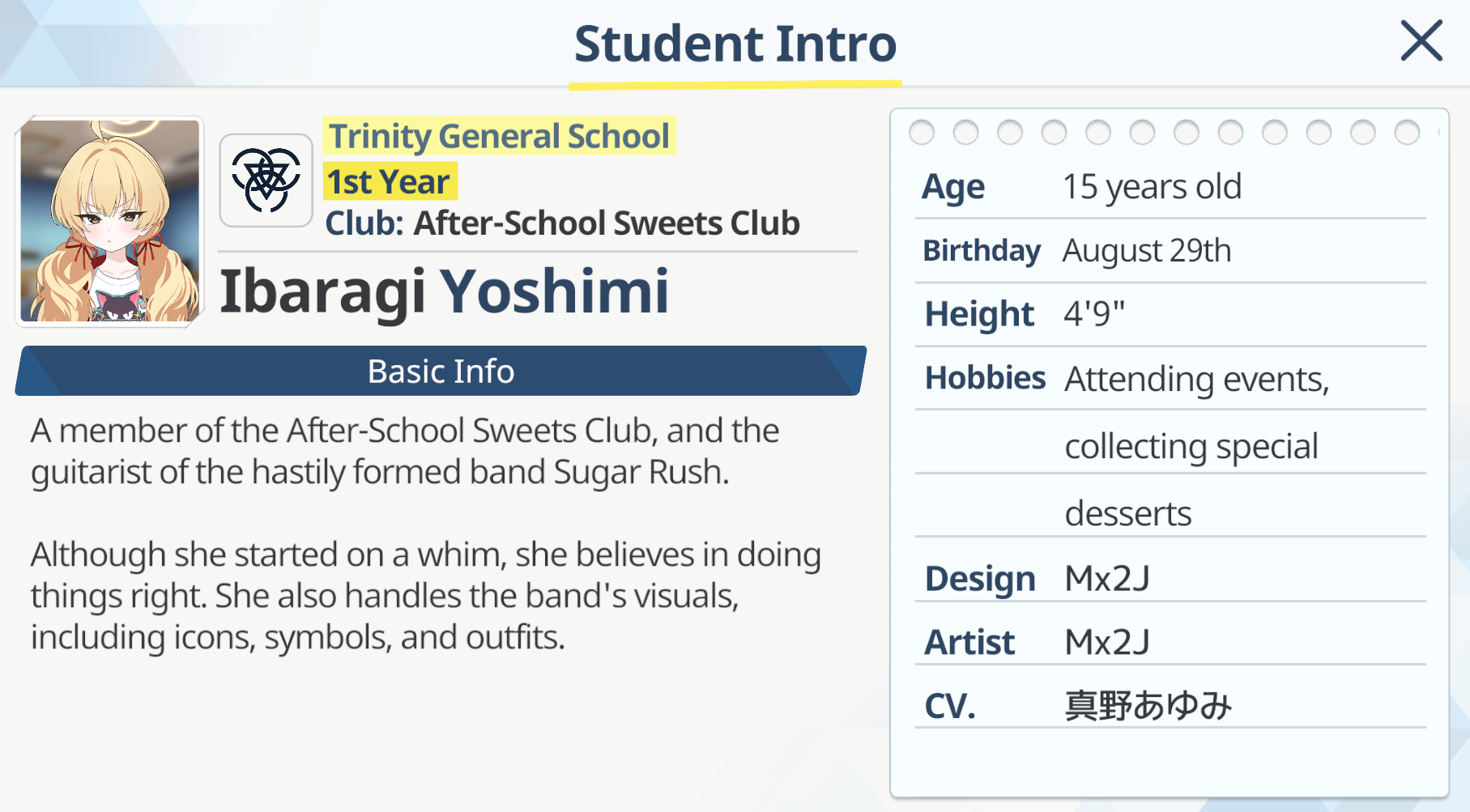
Task: Click the After-School Sweets Club text
Action: pyautogui.click(x=606, y=223)
